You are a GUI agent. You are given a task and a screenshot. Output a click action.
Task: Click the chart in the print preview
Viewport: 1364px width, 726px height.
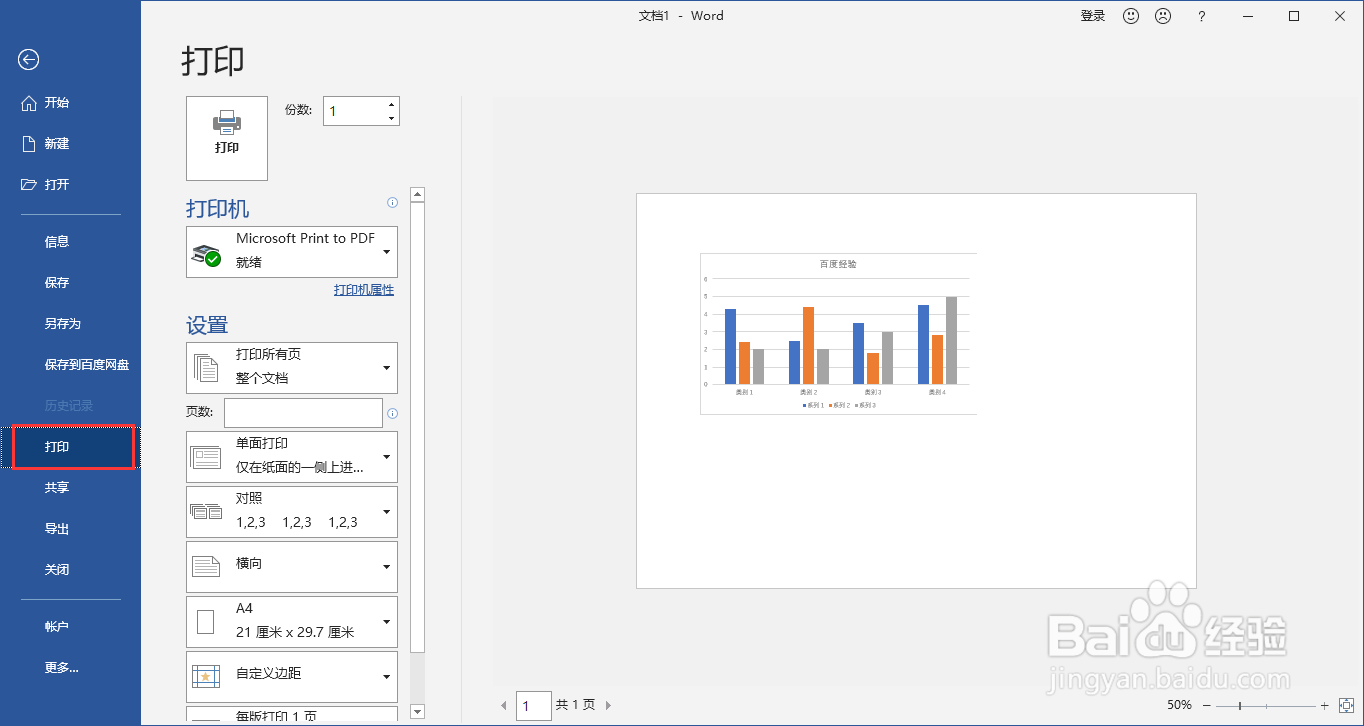[x=838, y=334]
